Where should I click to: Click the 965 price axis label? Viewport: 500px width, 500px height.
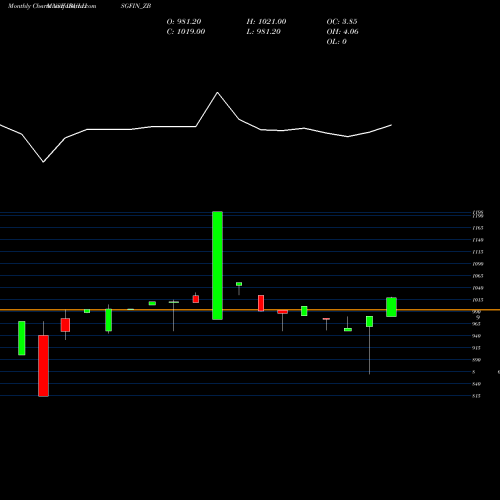(477, 324)
